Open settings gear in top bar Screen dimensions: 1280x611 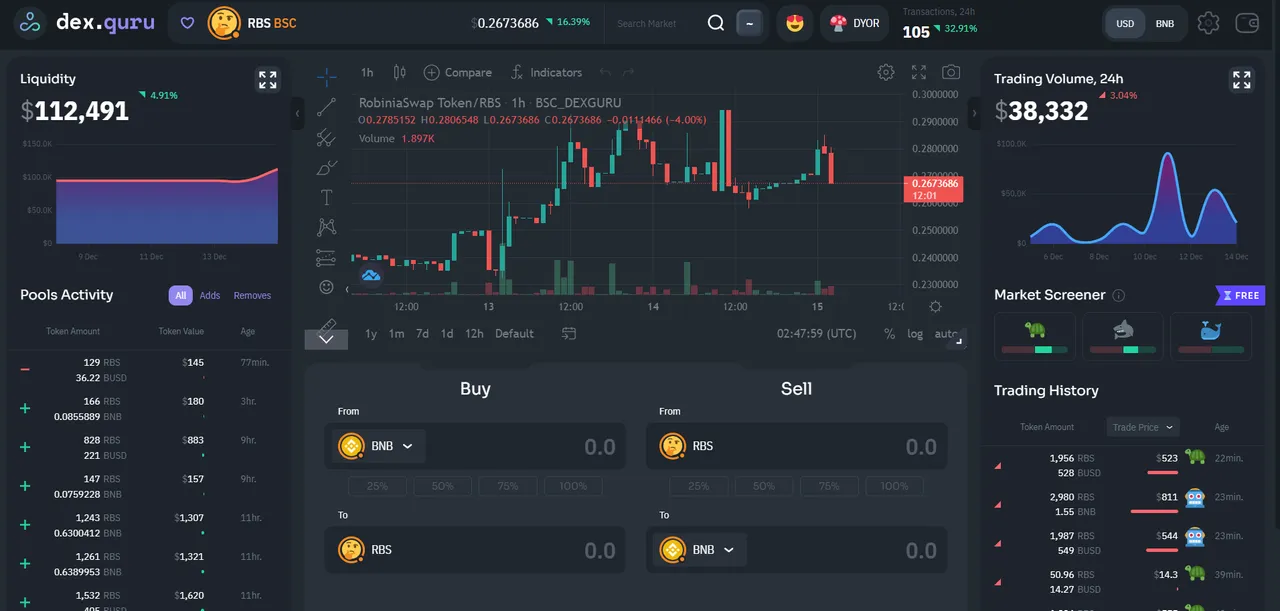(x=1208, y=23)
